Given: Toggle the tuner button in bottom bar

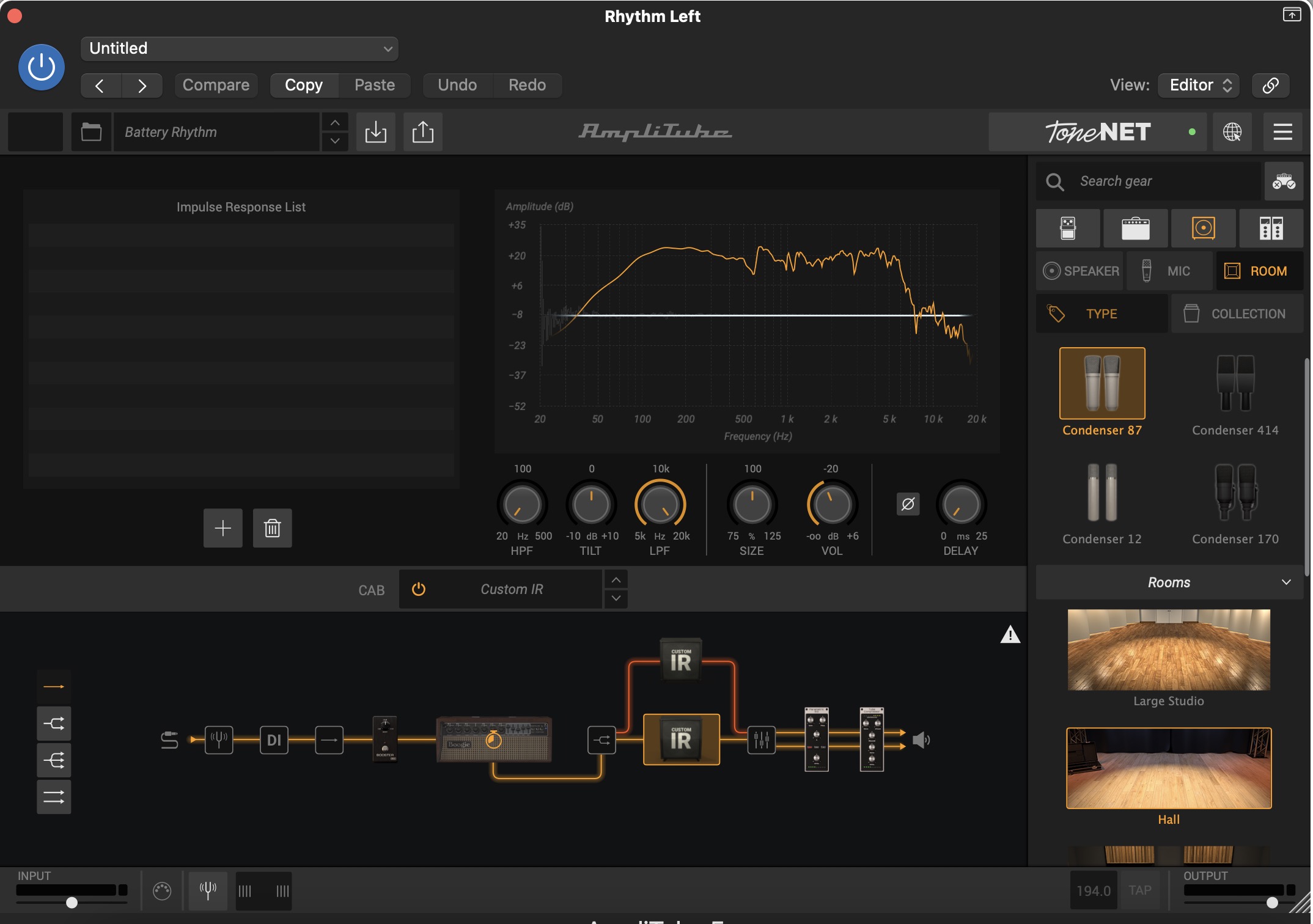Looking at the screenshot, I should click(x=208, y=891).
